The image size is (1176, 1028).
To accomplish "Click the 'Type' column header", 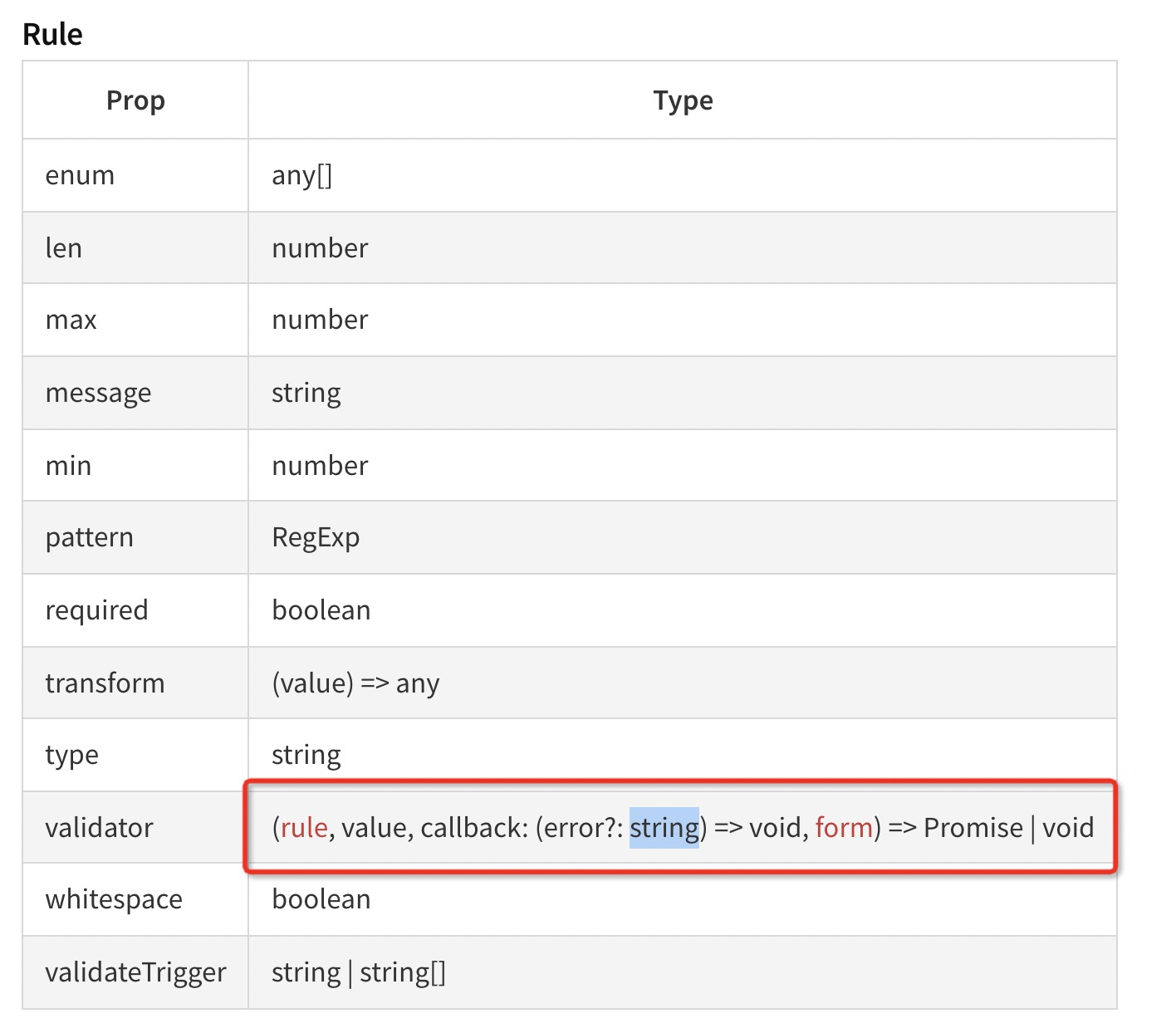I will [x=683, y=100].
